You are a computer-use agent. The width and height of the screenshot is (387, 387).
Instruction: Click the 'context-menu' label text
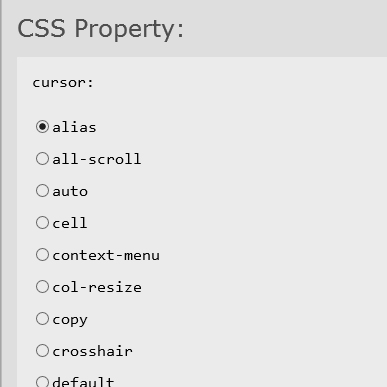tap(106, 256)
